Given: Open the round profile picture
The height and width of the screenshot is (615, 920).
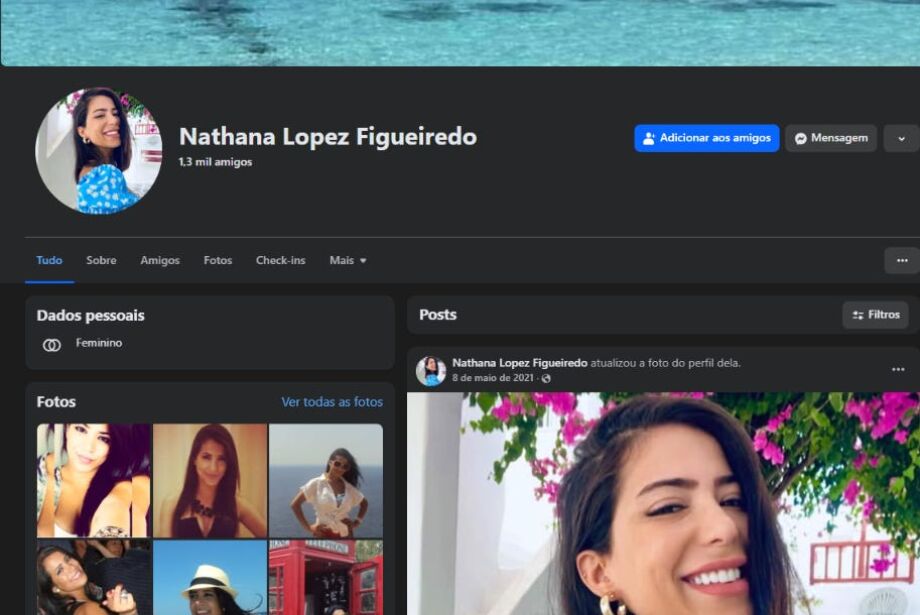Looking at the screenshot, I should coord(99,150).
